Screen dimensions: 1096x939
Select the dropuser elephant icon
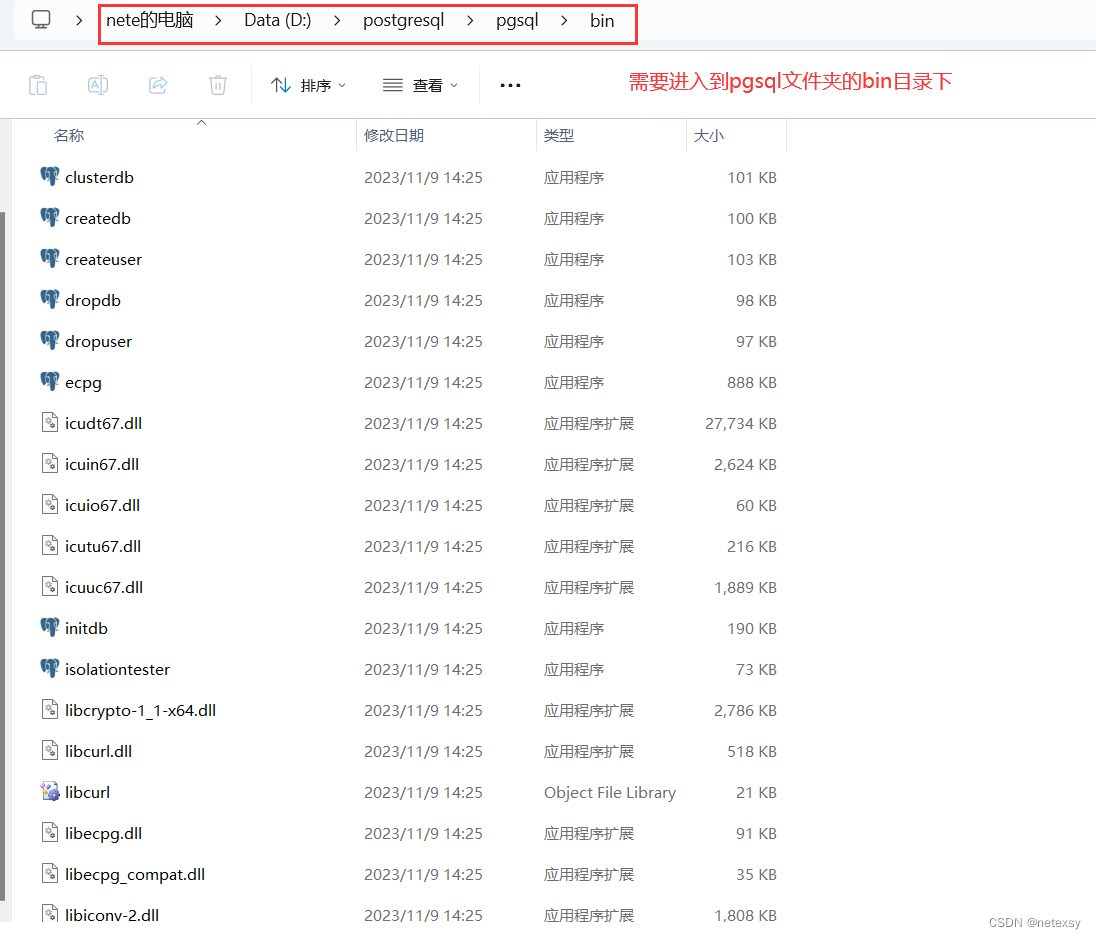(x=50, y=341)
